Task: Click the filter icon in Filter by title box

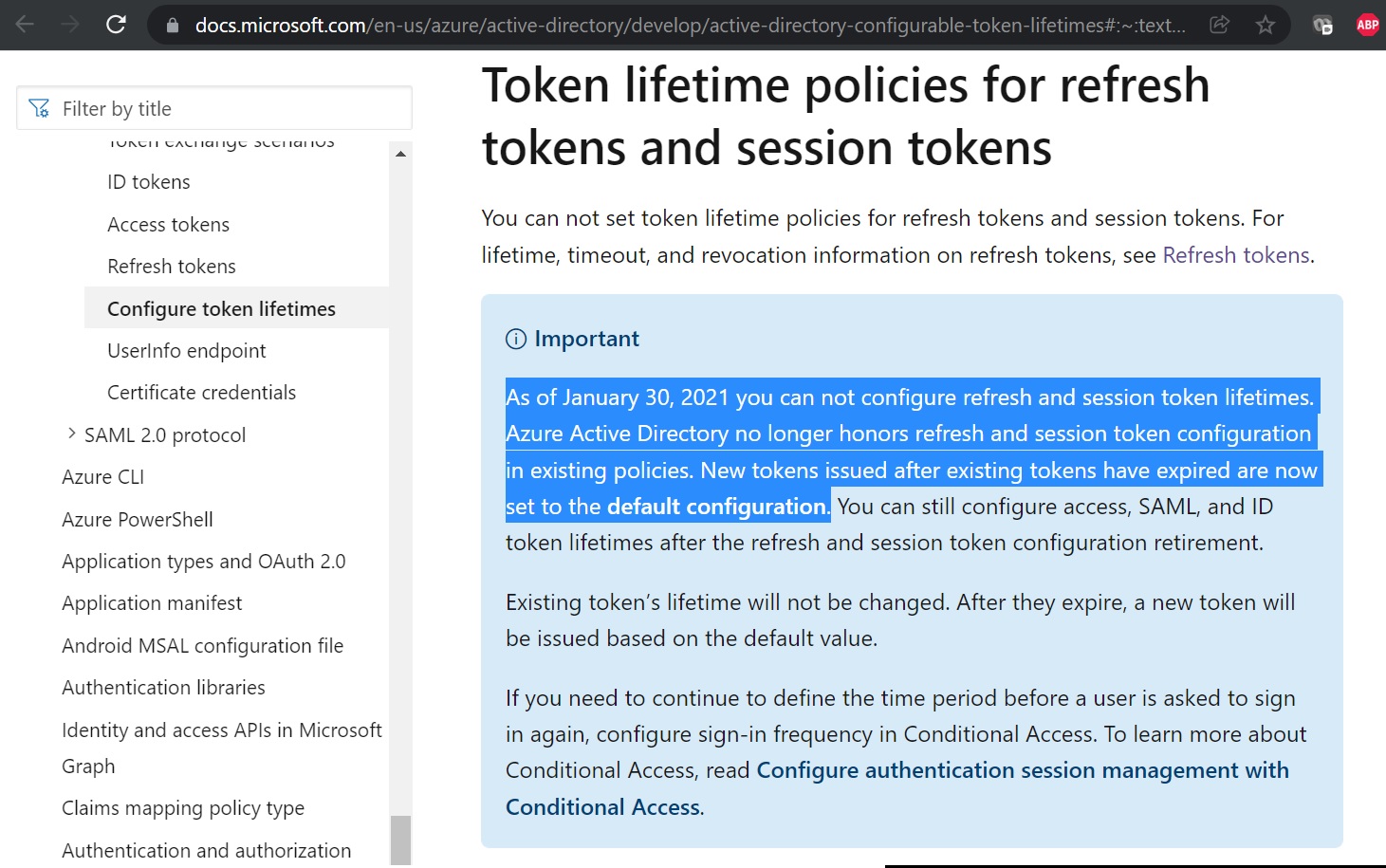Action: point(39,107)
